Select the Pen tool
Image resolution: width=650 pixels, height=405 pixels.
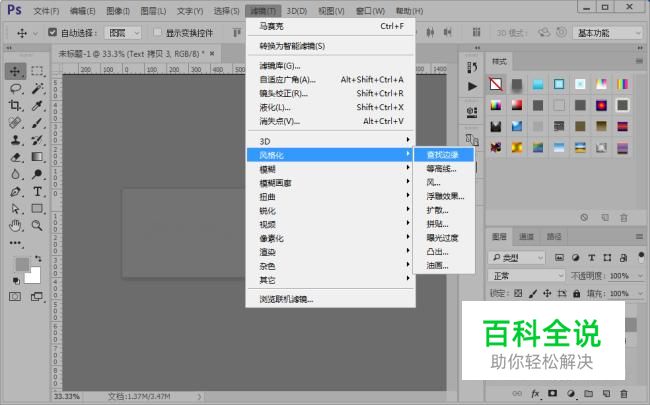(15, 192)
